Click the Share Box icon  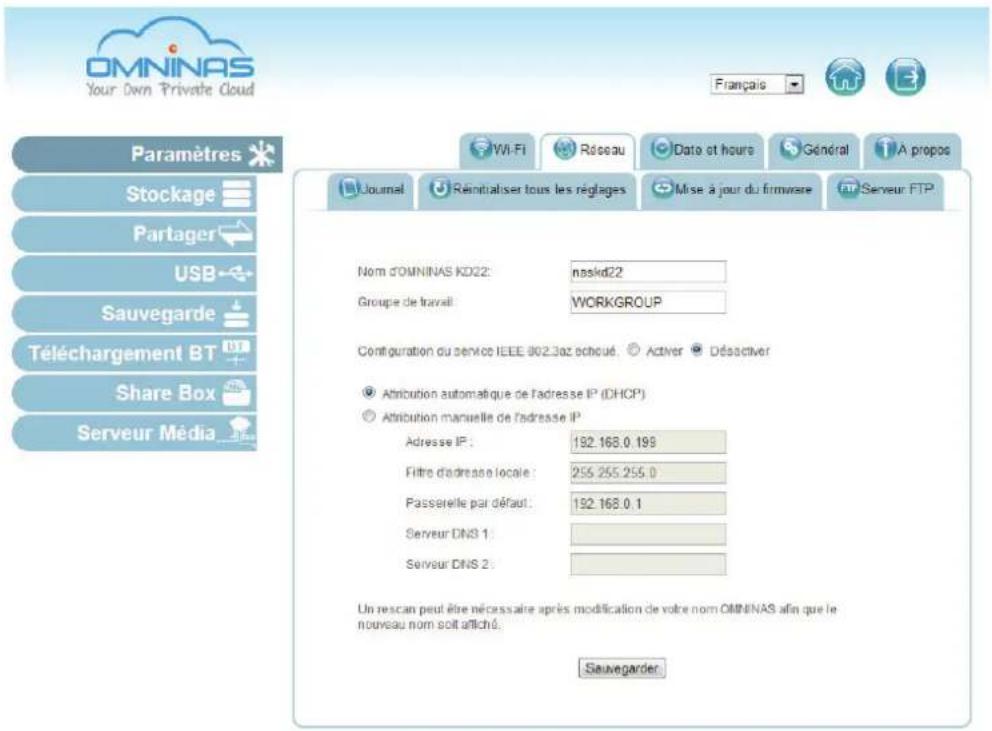pos(237,392)
